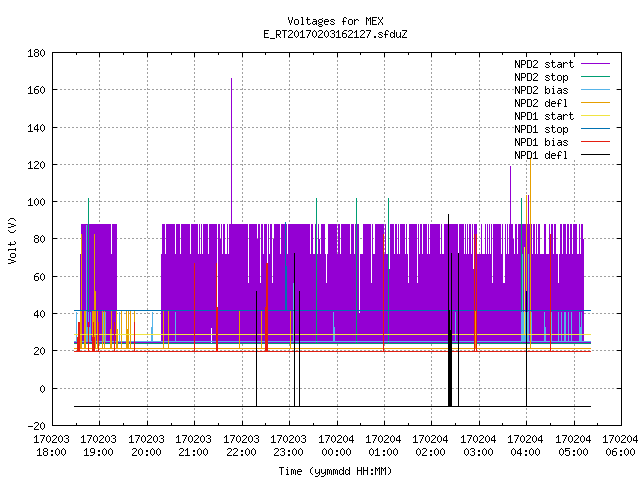This screenshot has height=480, width=640.
Task: Click the purple NPD2 start legend line
Action: pyautogui.click(x=596, y=64)
